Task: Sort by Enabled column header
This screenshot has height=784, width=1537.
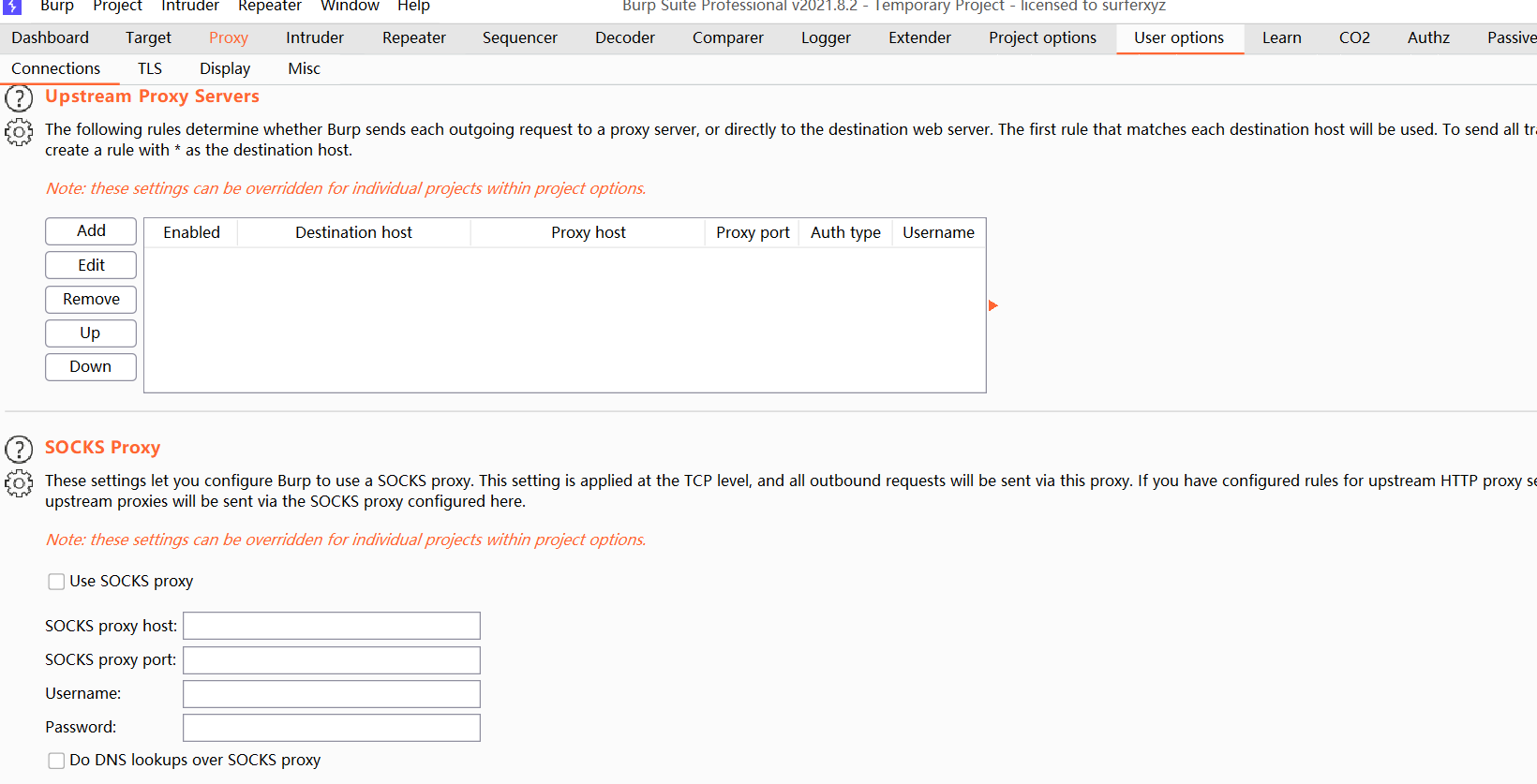Action: 191,232
